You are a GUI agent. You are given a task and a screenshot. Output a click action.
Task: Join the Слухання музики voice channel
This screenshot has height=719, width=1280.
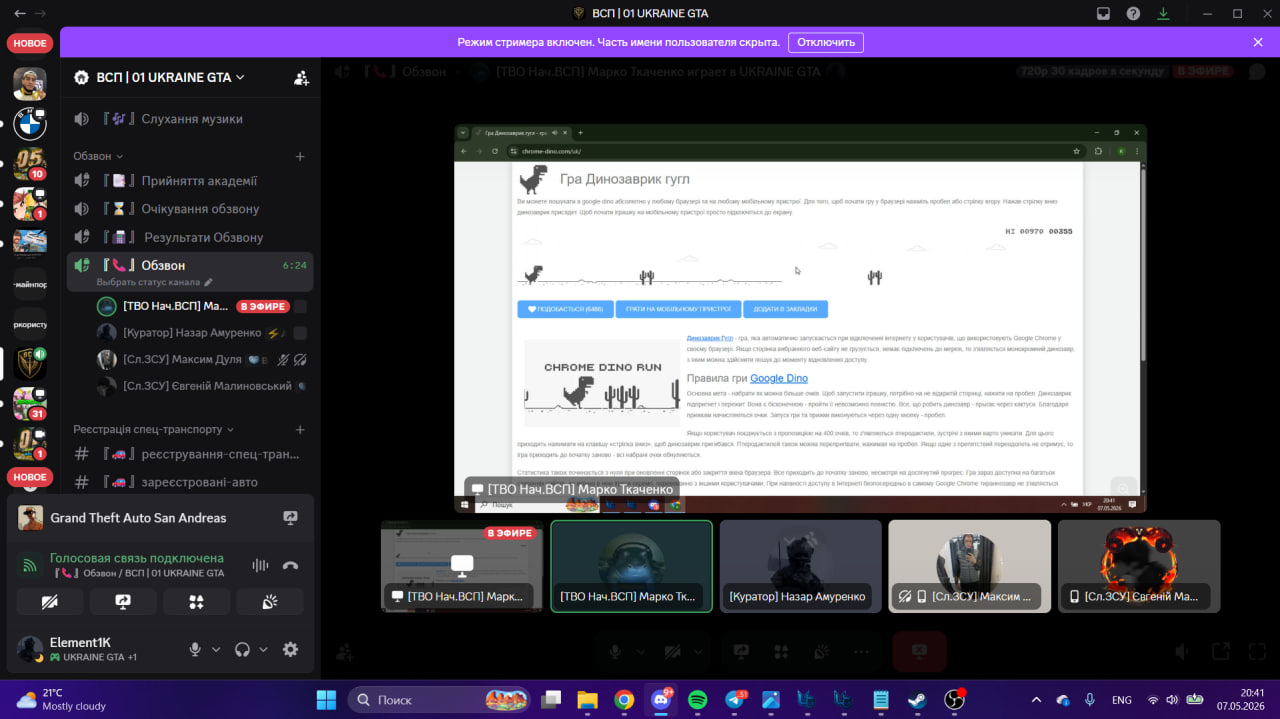(x=190, y=119)
